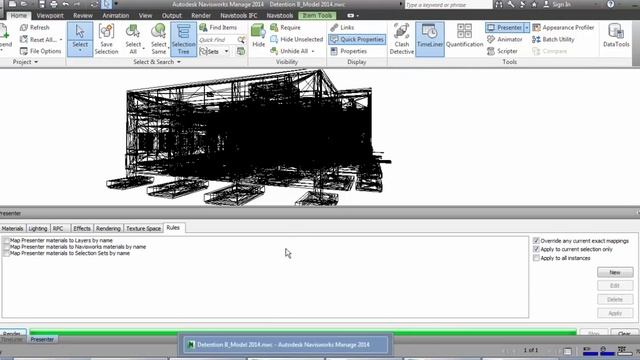Image resolution: width=640 pixels, height=360 pixels.
Task: Toggle the TimeLiner tool
Action: point(430,39)
